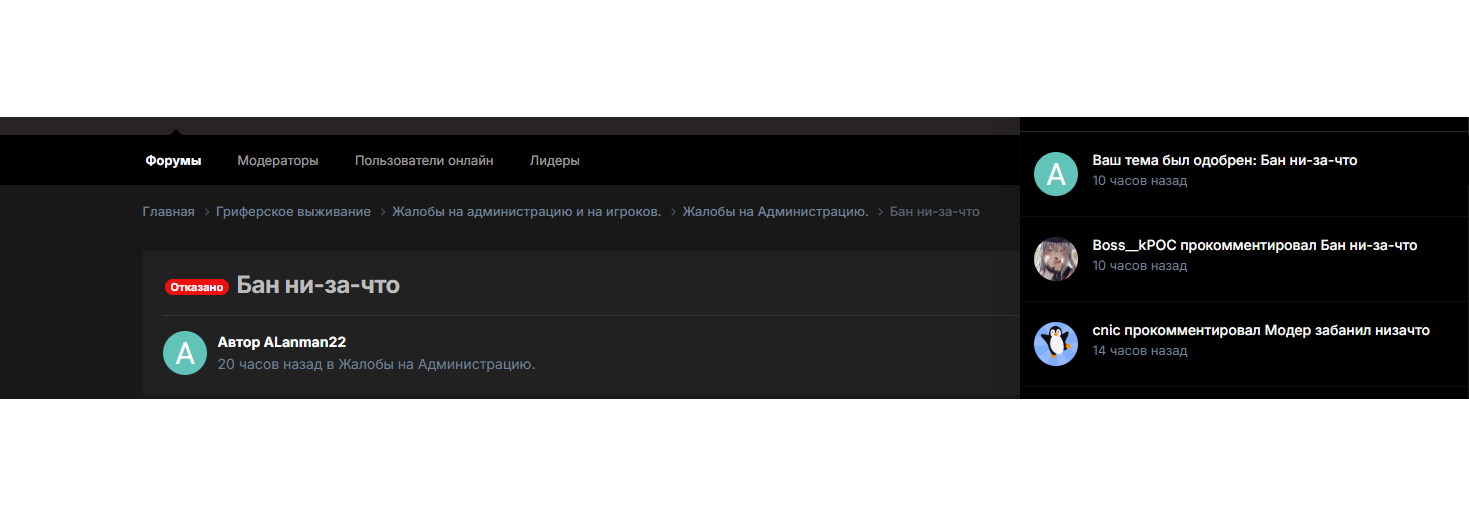Open breadcrumb Жалобы на администрацию и на игроков
This screenshot has height=516, width=1469.
[526, 212]
